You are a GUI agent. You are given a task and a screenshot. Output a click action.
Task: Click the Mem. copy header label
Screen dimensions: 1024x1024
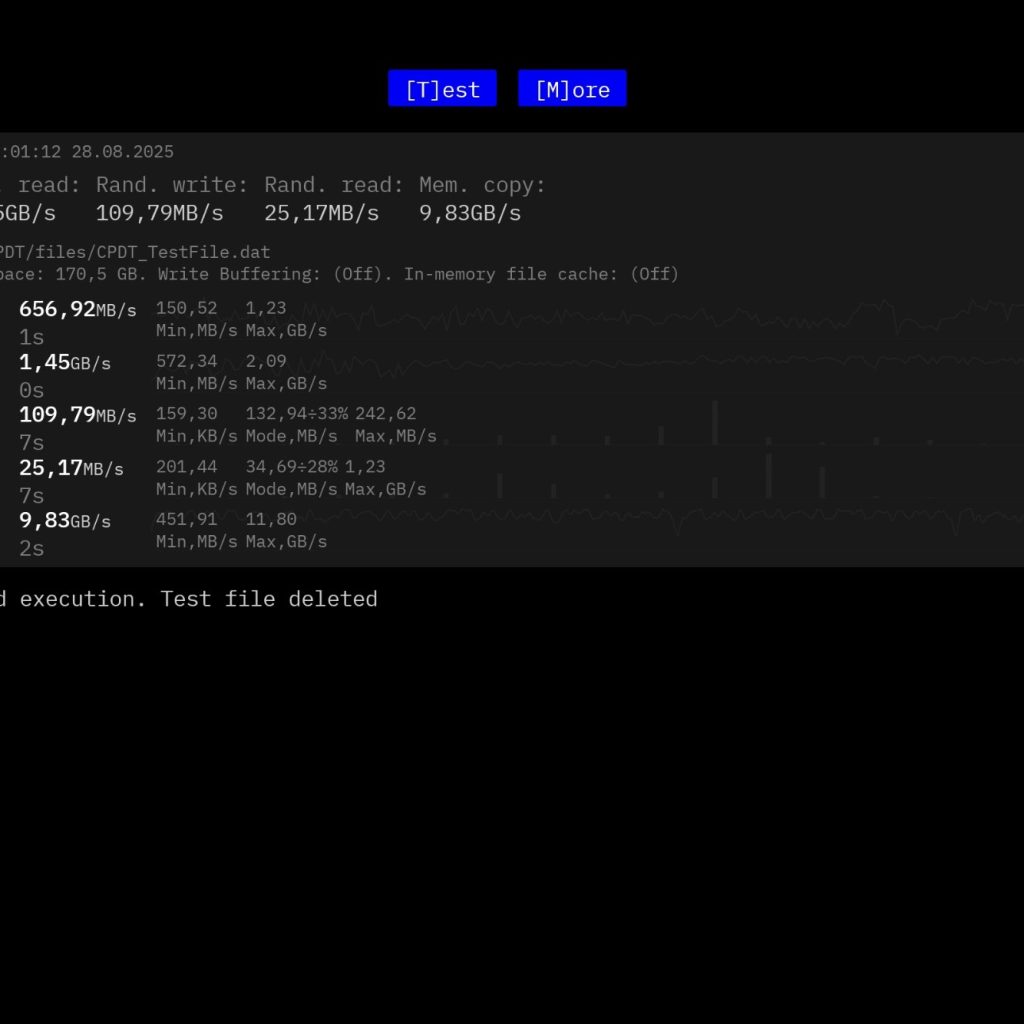click(482, 185)
